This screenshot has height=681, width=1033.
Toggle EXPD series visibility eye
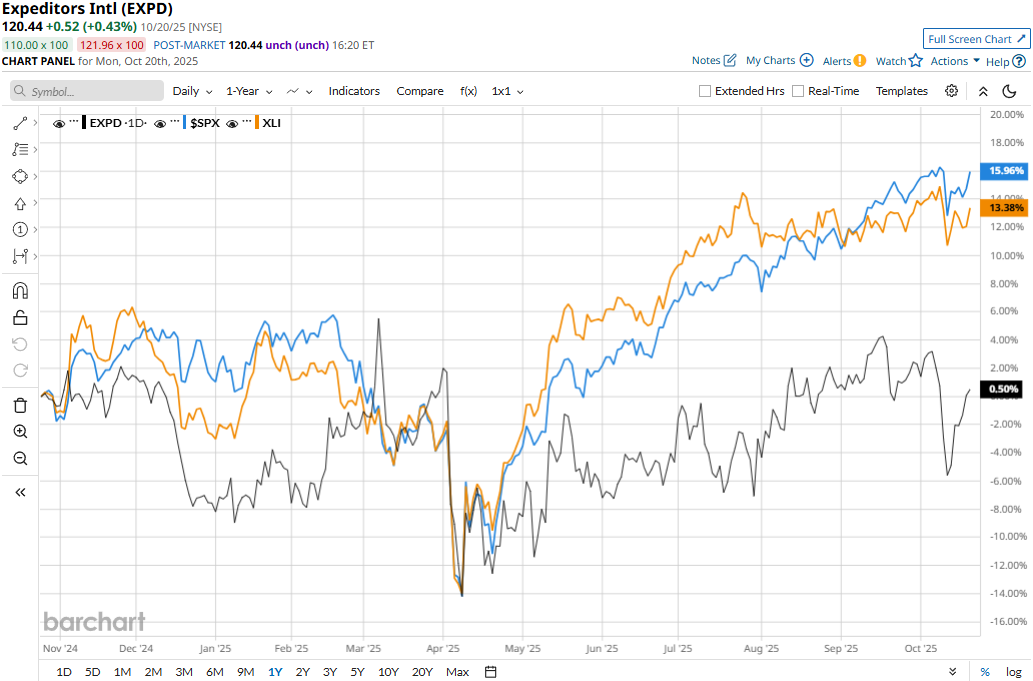click(59, 123)
